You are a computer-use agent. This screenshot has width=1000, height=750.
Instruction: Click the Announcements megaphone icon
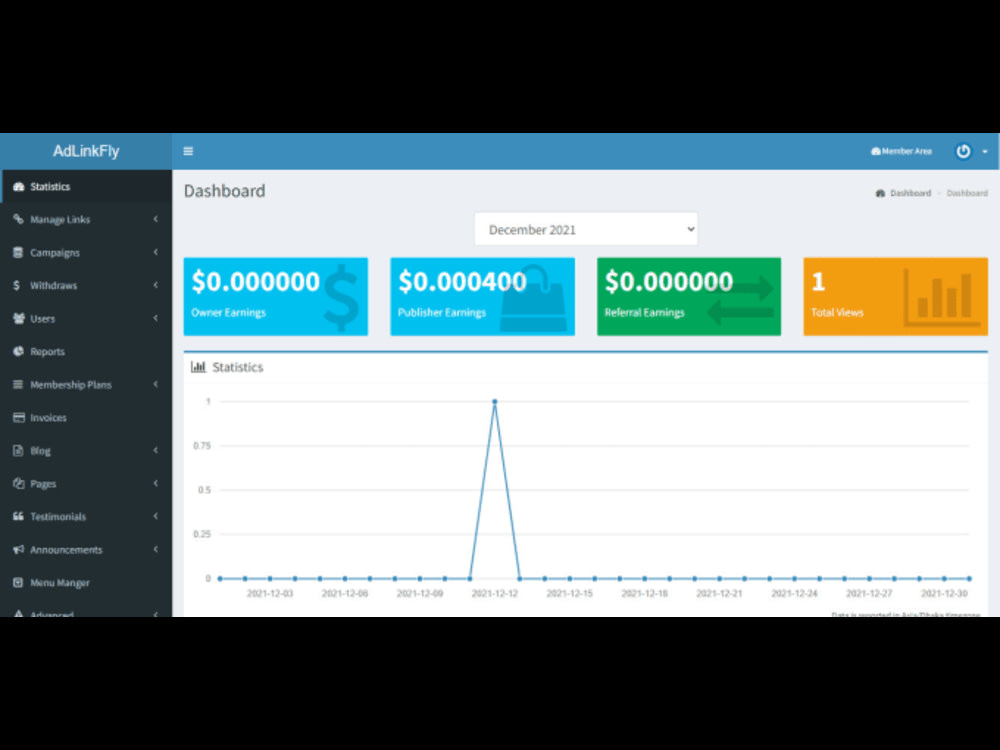[18, 550]
